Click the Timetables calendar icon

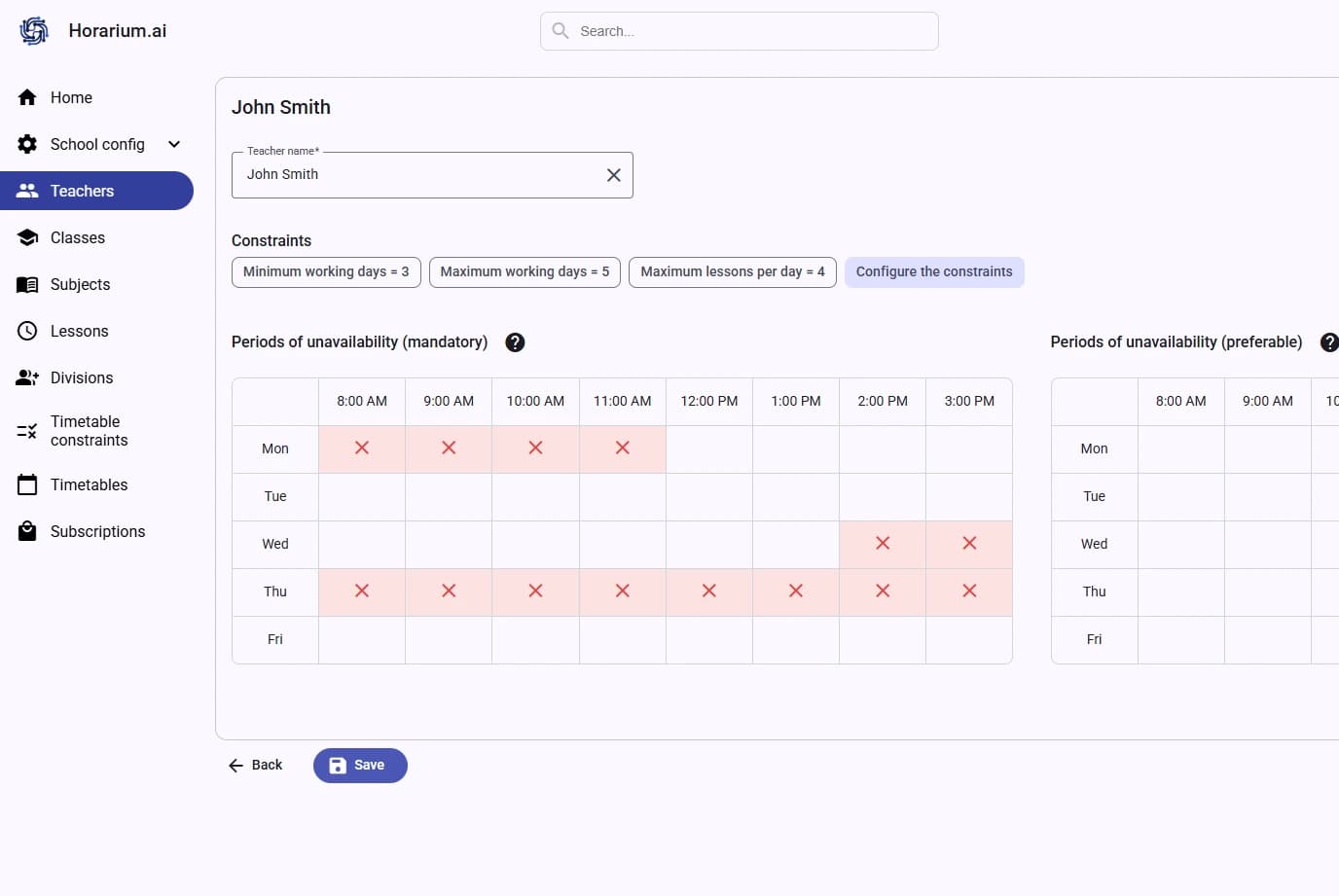[x=27, y=484]
